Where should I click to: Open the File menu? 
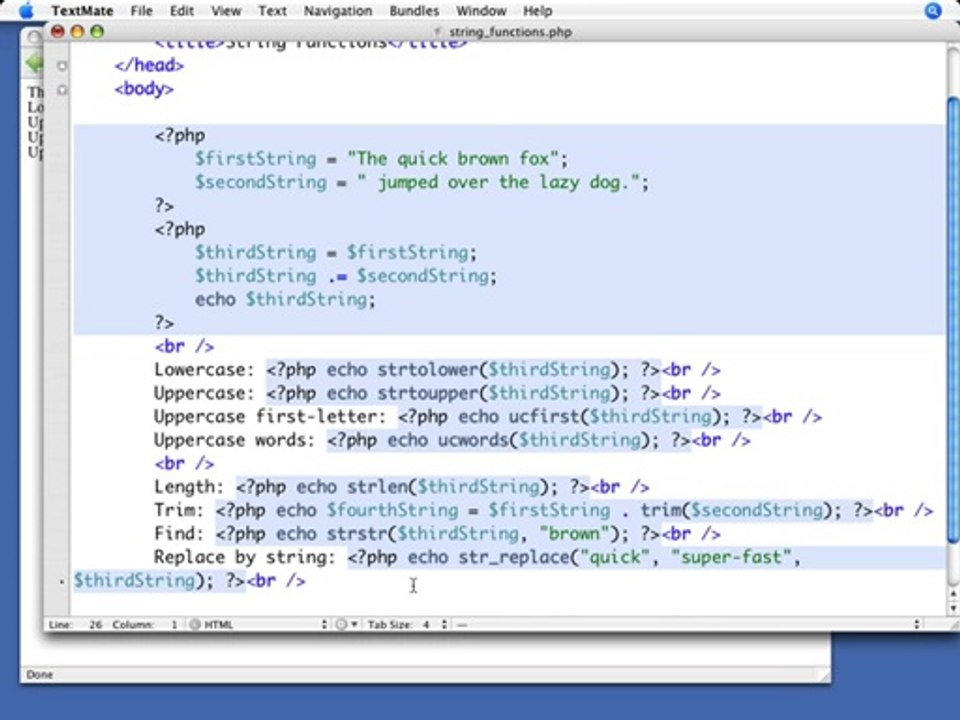tap(141, 11)
